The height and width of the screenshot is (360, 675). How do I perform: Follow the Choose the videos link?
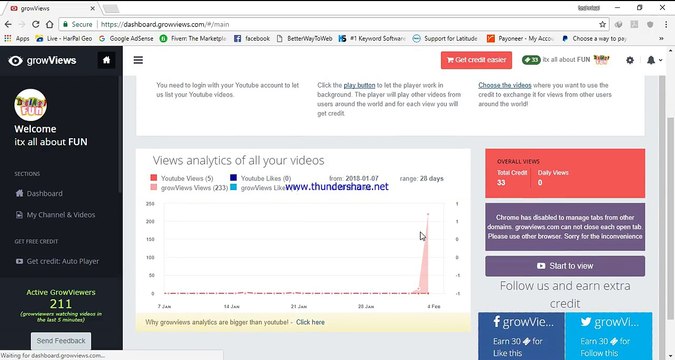tap(505, 85)
